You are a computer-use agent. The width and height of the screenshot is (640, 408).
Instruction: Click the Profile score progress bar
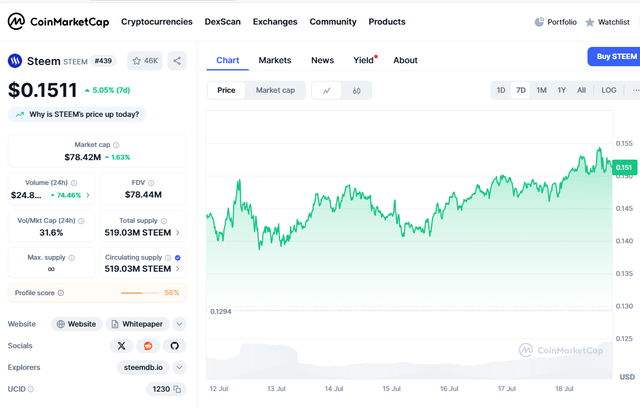(x=140, y=293)
